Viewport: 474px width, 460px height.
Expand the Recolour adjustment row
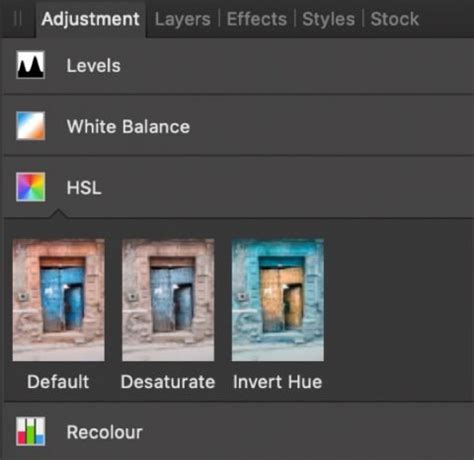click(239, 431)
